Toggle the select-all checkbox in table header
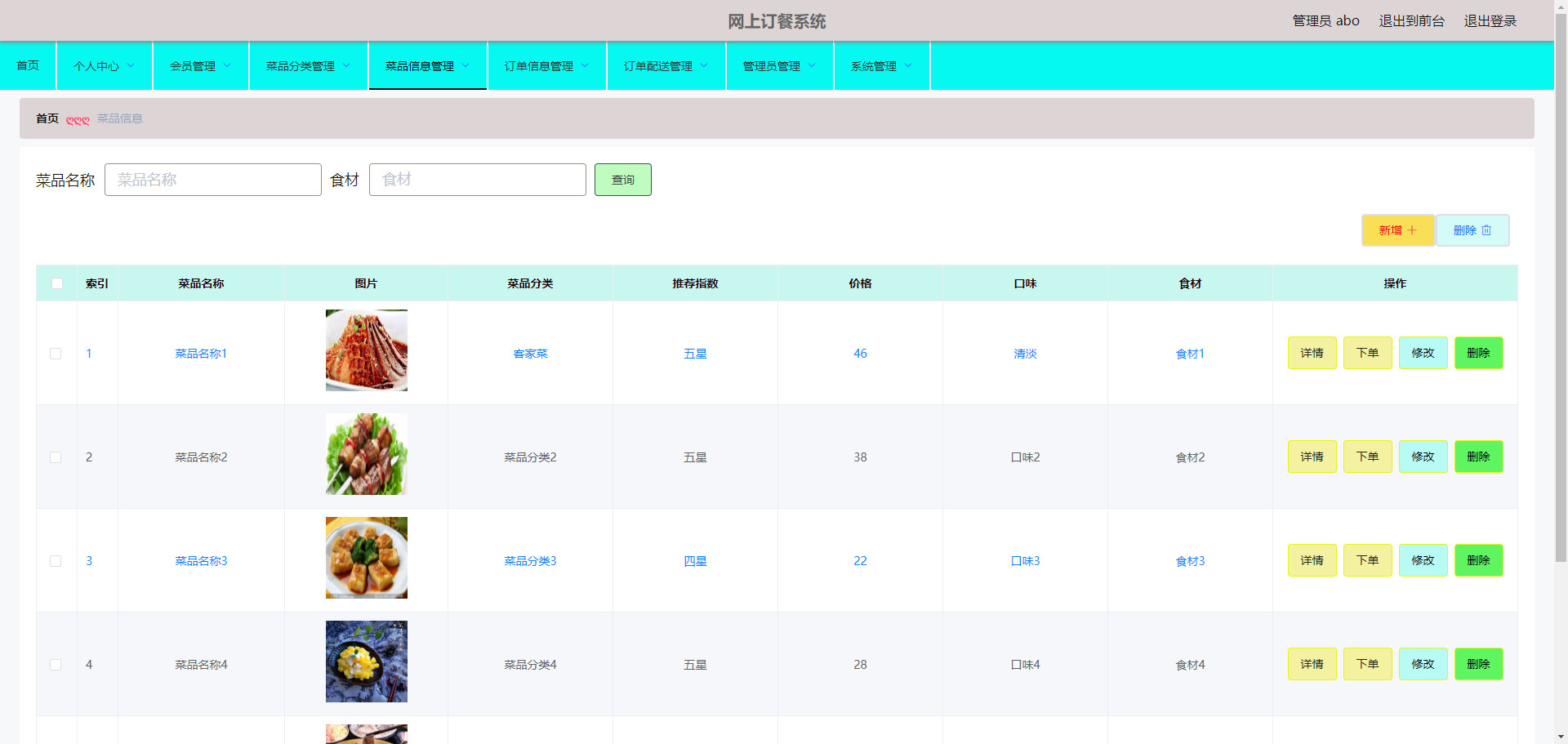1568x744 pixels. (x=57, y=283)
